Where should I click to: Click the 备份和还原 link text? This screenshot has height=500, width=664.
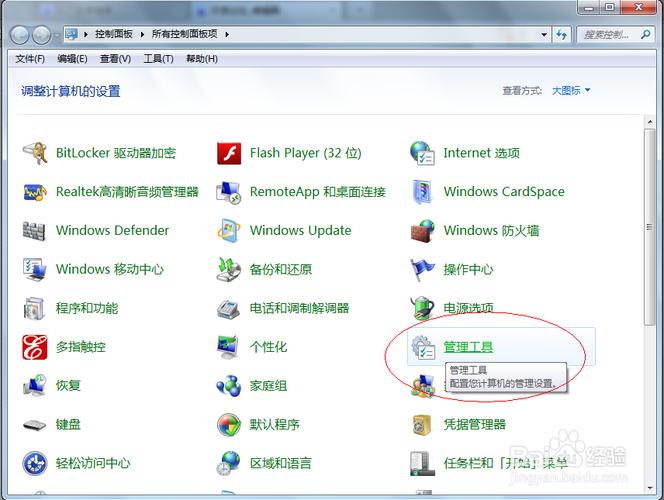[x=281, y=269]
